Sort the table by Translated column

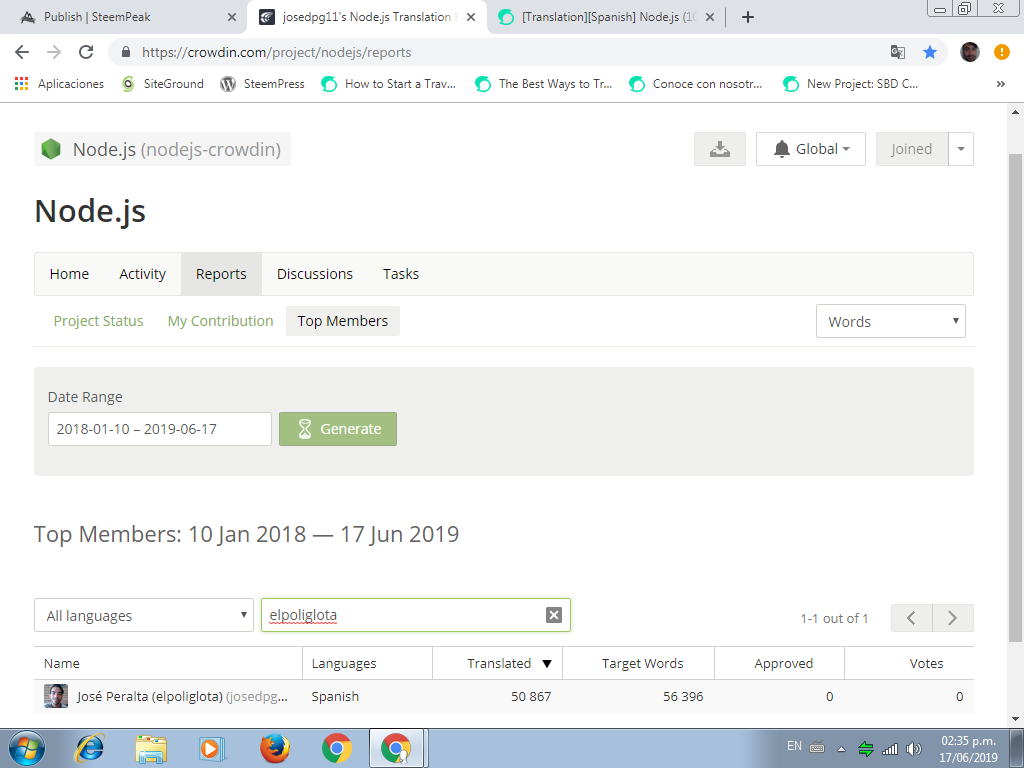click(x=499, y=663)
